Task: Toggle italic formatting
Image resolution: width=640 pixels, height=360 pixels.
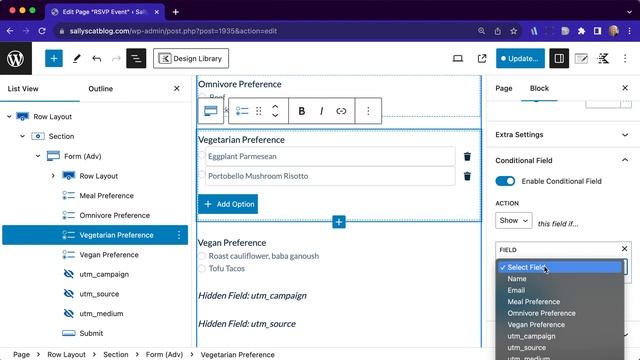Action: coord(321,111)
